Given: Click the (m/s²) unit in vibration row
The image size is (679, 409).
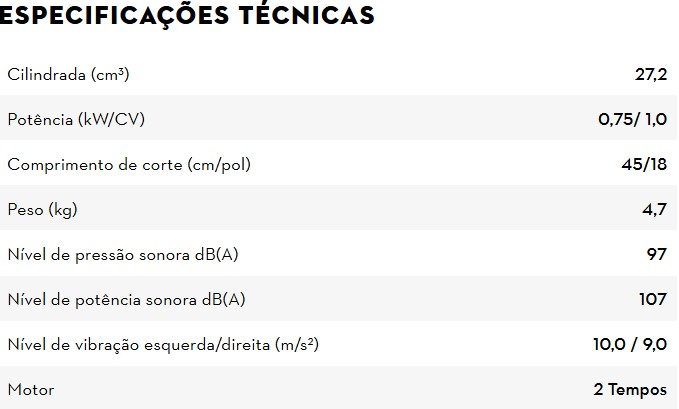Looking at the screenshot, I should pos(299,345).
